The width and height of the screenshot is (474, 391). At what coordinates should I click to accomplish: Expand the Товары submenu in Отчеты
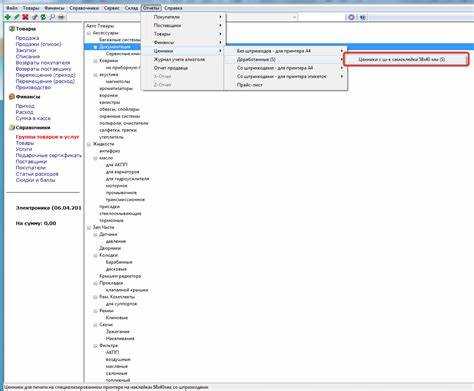(183, 34)
